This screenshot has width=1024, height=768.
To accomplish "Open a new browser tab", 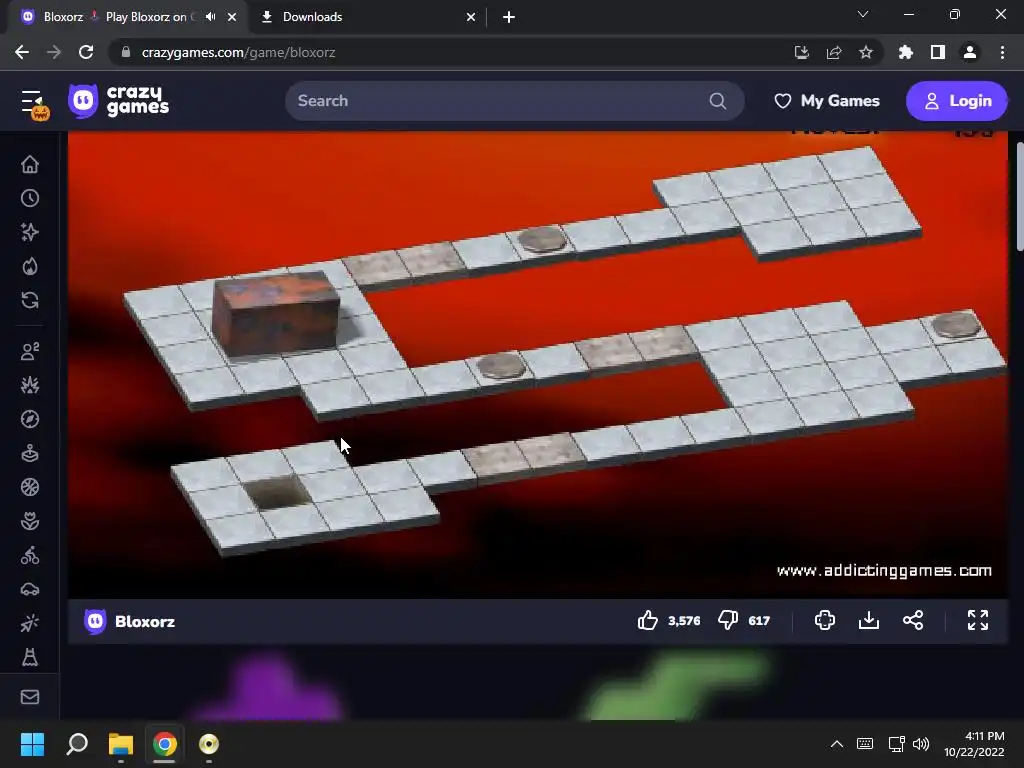I will click(509, 17).
